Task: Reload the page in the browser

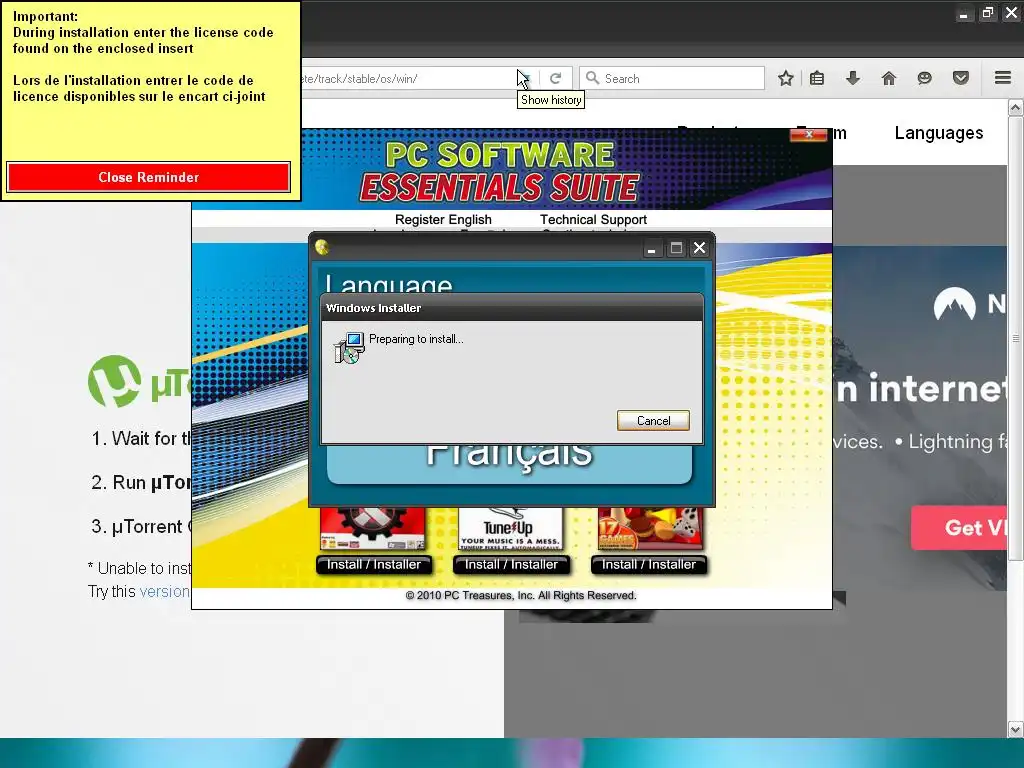Action: coord(555,78)
